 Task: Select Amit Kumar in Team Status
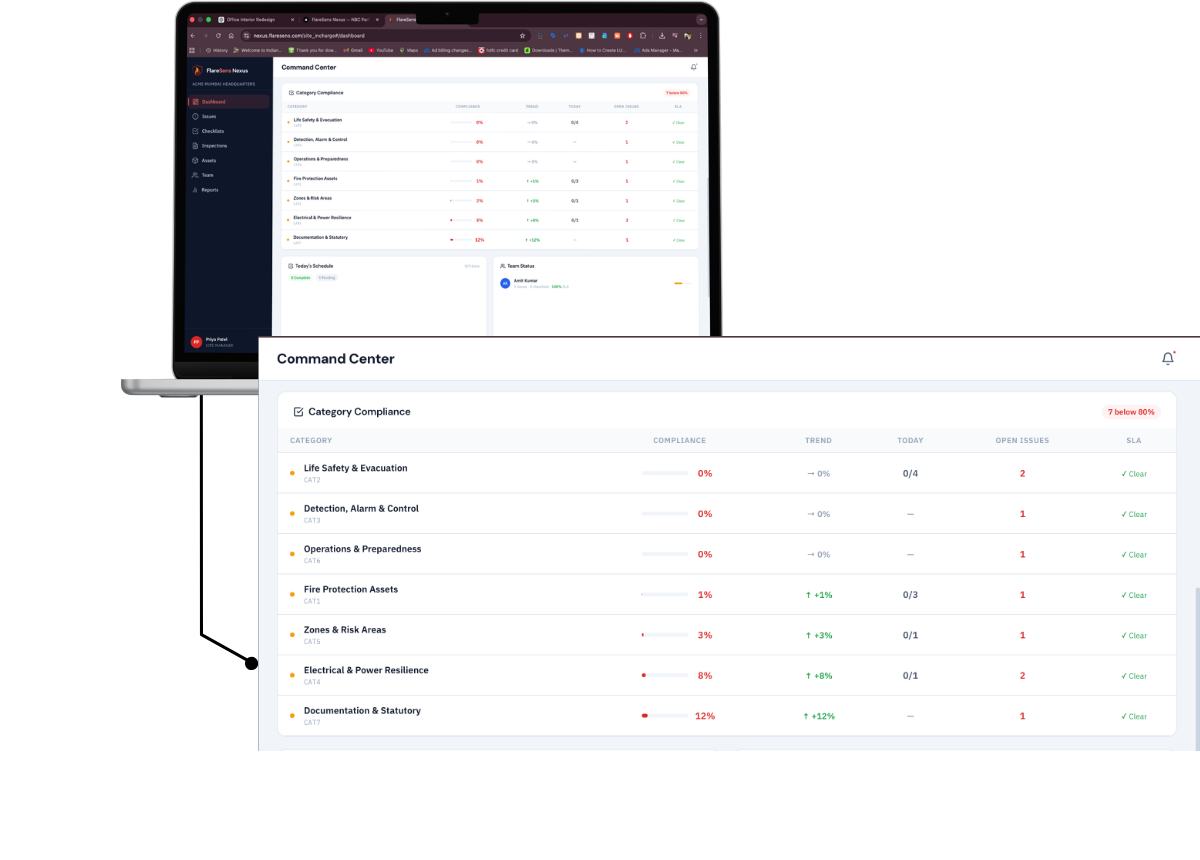pyautogui.click(x=526, y=281)
